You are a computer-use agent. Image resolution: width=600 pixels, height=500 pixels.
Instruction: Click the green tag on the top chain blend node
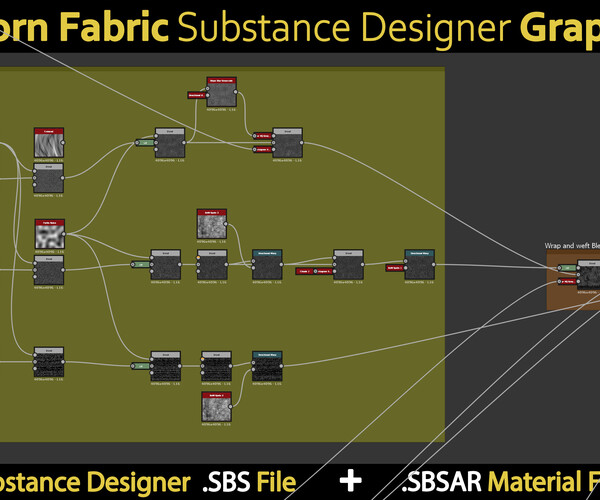point(145,143)
